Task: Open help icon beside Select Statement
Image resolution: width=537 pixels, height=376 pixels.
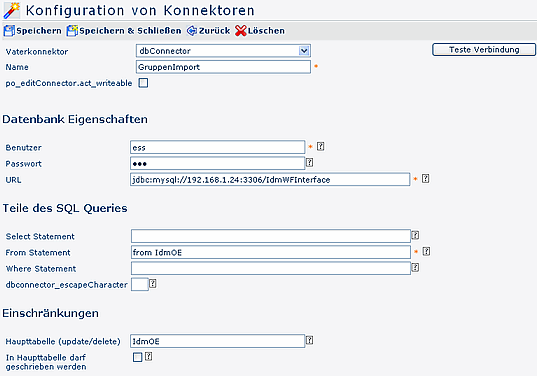Action: point(415,235)
